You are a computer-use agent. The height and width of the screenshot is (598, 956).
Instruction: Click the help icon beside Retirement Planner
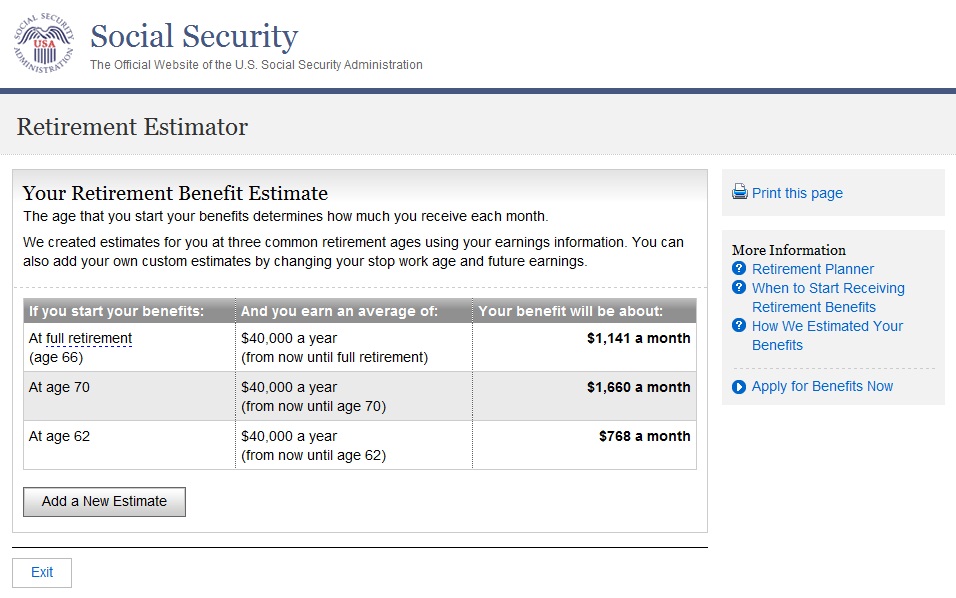point(739,269)
